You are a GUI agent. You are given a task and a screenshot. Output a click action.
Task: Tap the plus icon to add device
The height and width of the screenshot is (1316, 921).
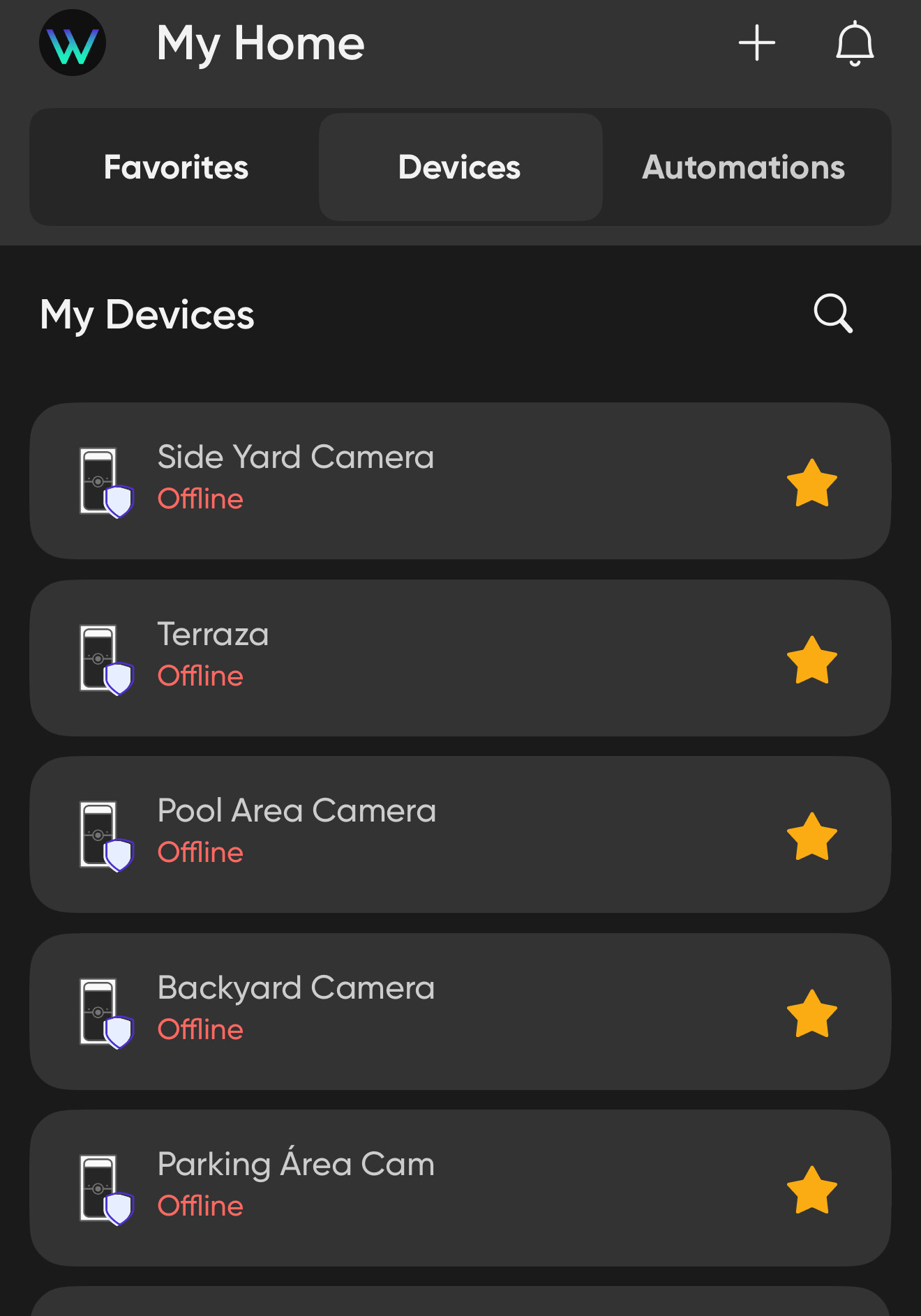tap(757, 43)
